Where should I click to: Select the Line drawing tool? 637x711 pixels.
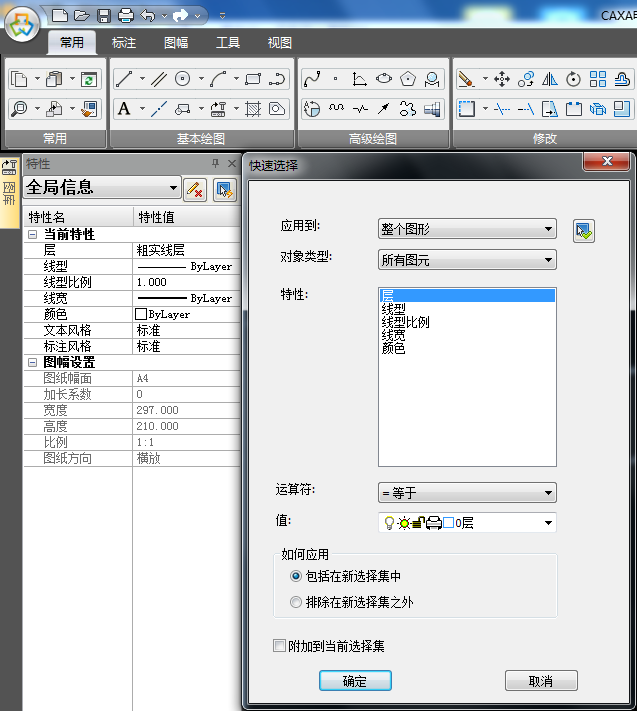[124, 79]
